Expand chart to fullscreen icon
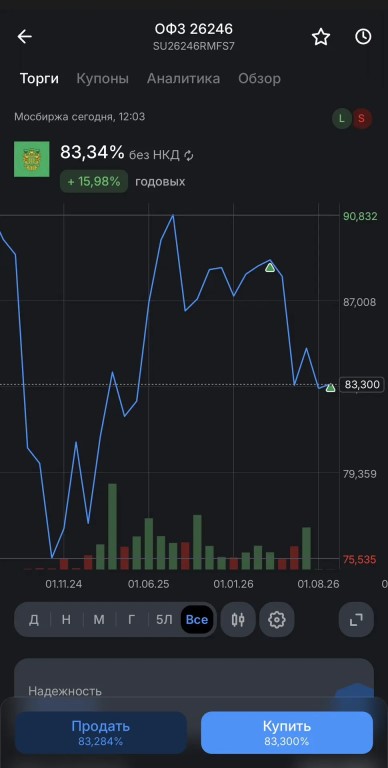The height and width of the screenshot is (768, 388). coord(356,620)
